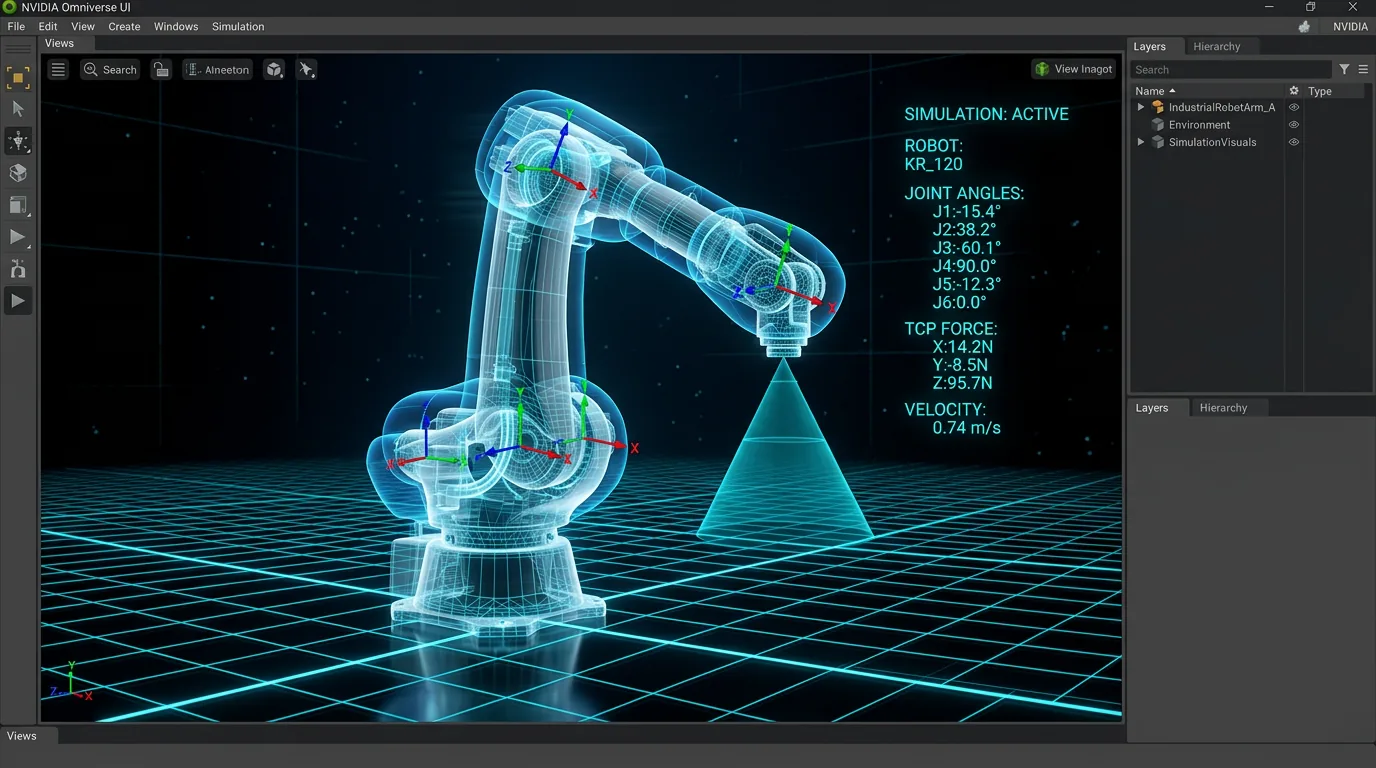Screen dimensions: 1376x768
Task: Expand the SimulationVisuals tree node
Action: (x=1141, y=142)
